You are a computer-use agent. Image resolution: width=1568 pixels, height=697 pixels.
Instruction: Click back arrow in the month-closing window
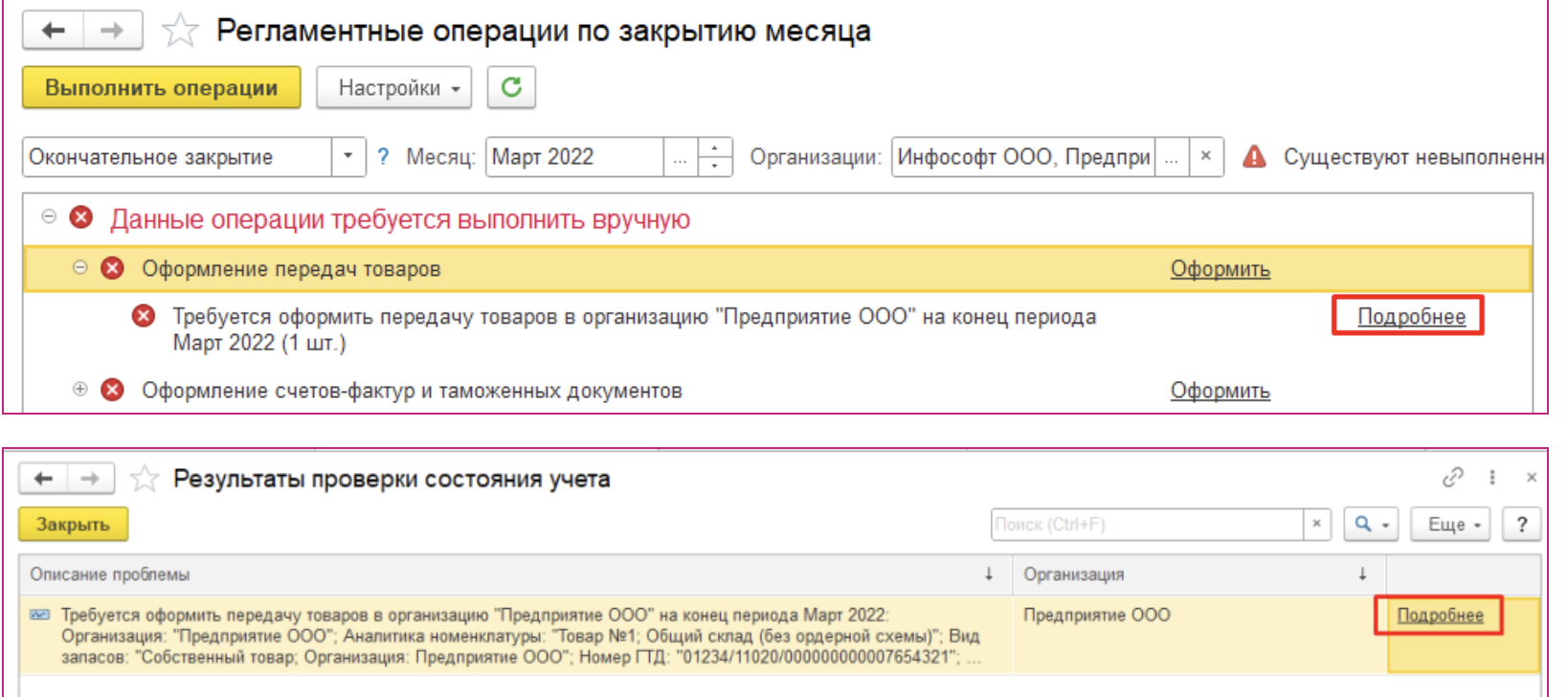tap(54, 31)
